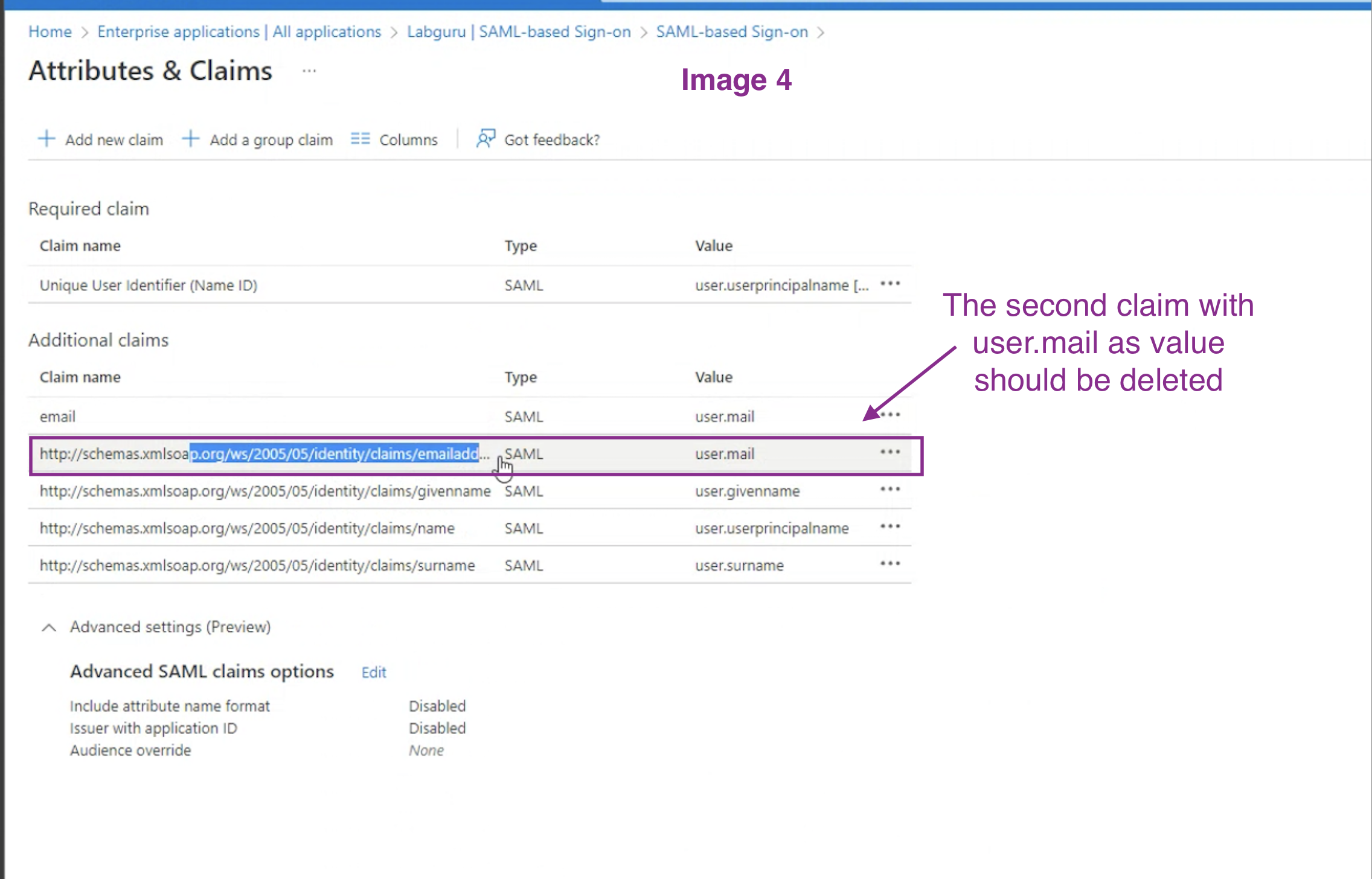This screenshot has height=879, width=1372.
Task: Click the plus icon for Add a group claim
Action: pos(190,139)
